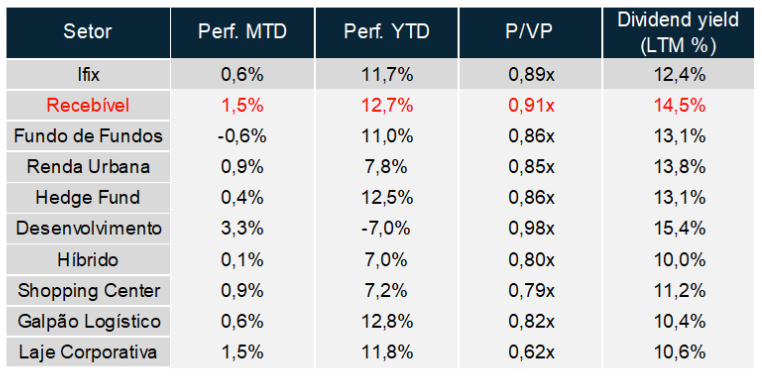Select the Fundo de Fundos cell
The width and height of the screenshot is (762, 377).
point(88,136)
